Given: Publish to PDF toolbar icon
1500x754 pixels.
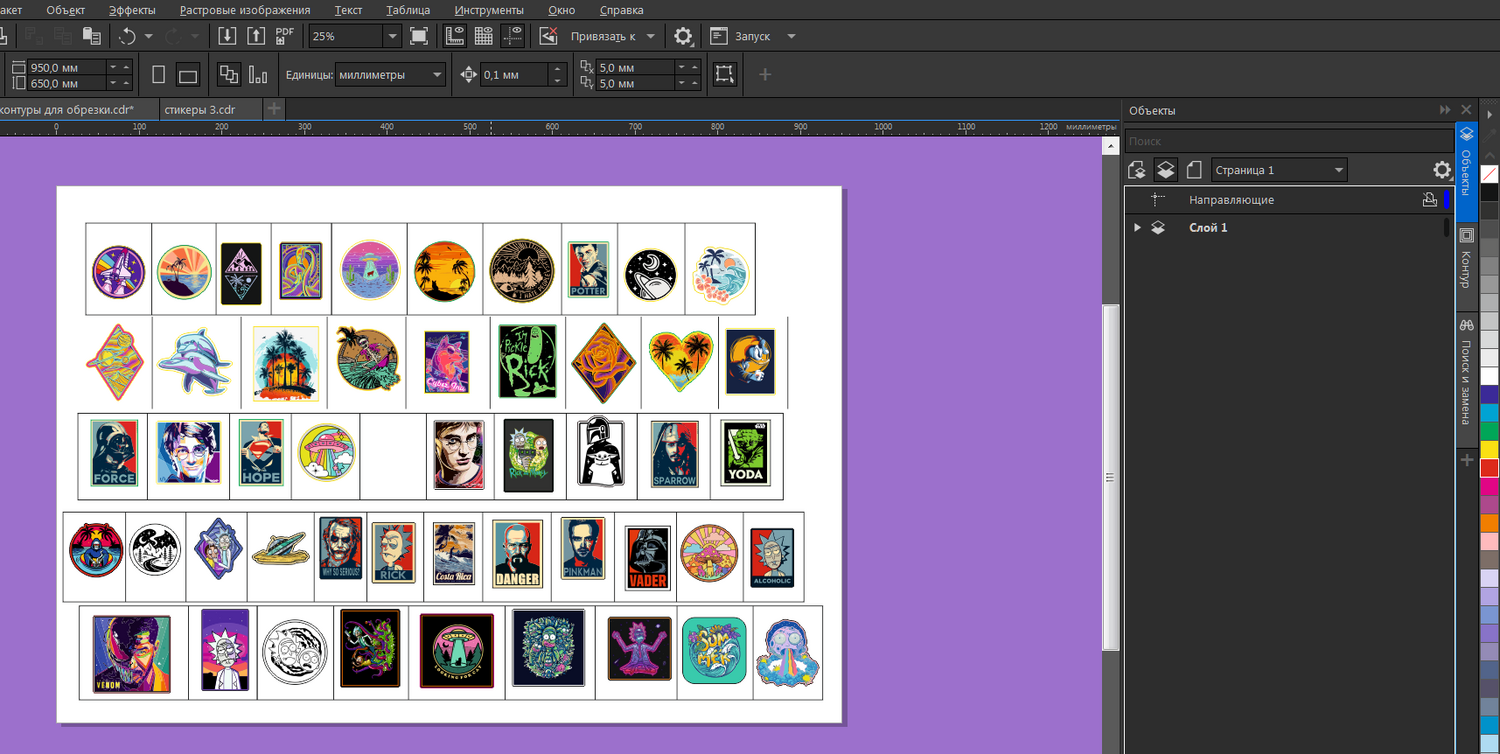Looking at the screenshot, I should pyautogui.click(x=285, y=36).
